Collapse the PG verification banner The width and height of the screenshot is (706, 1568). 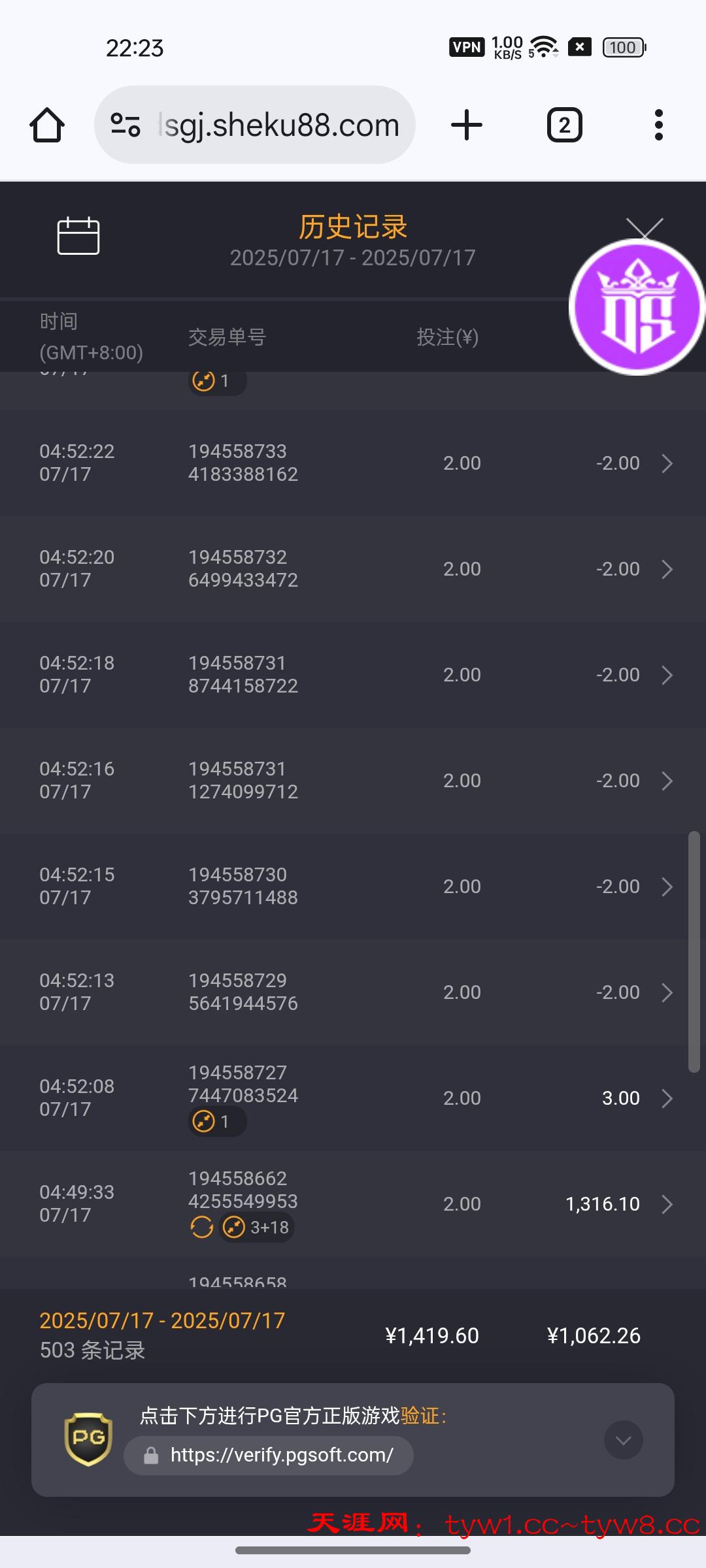click(x=623, y=1440)
